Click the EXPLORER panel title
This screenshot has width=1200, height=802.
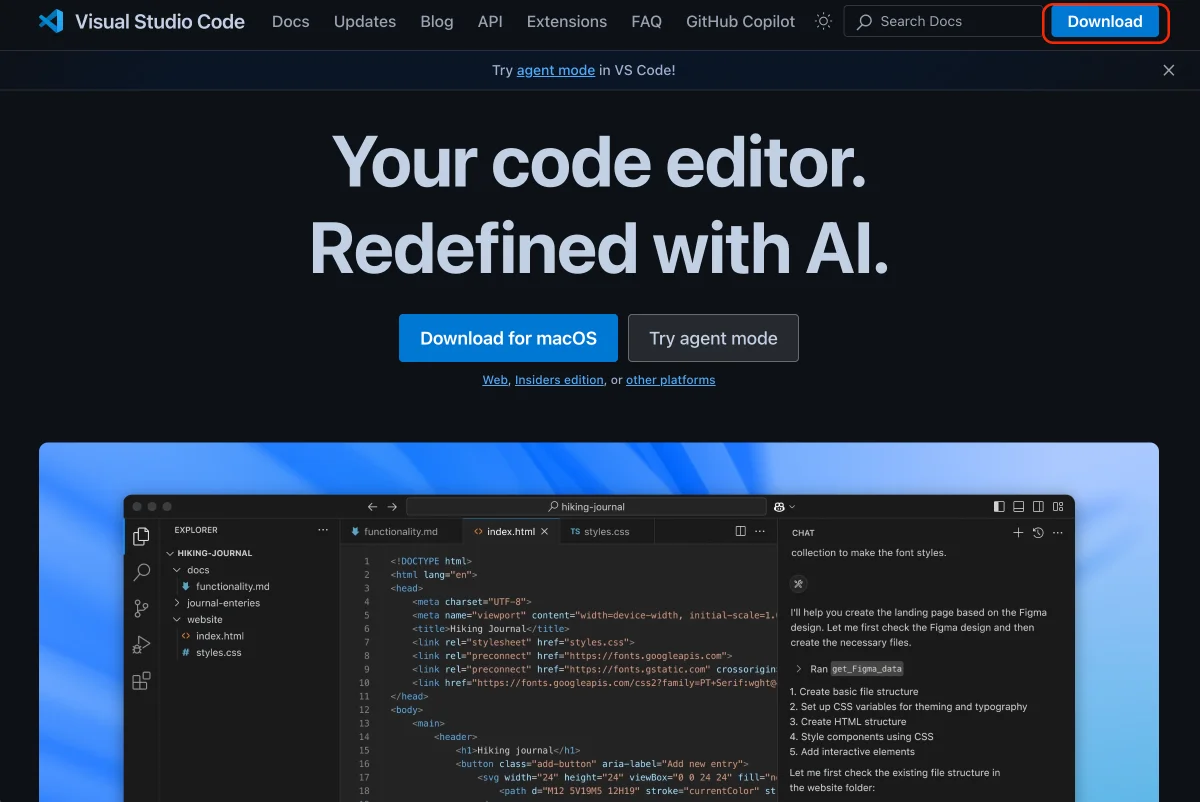click(x=196, y=530)
